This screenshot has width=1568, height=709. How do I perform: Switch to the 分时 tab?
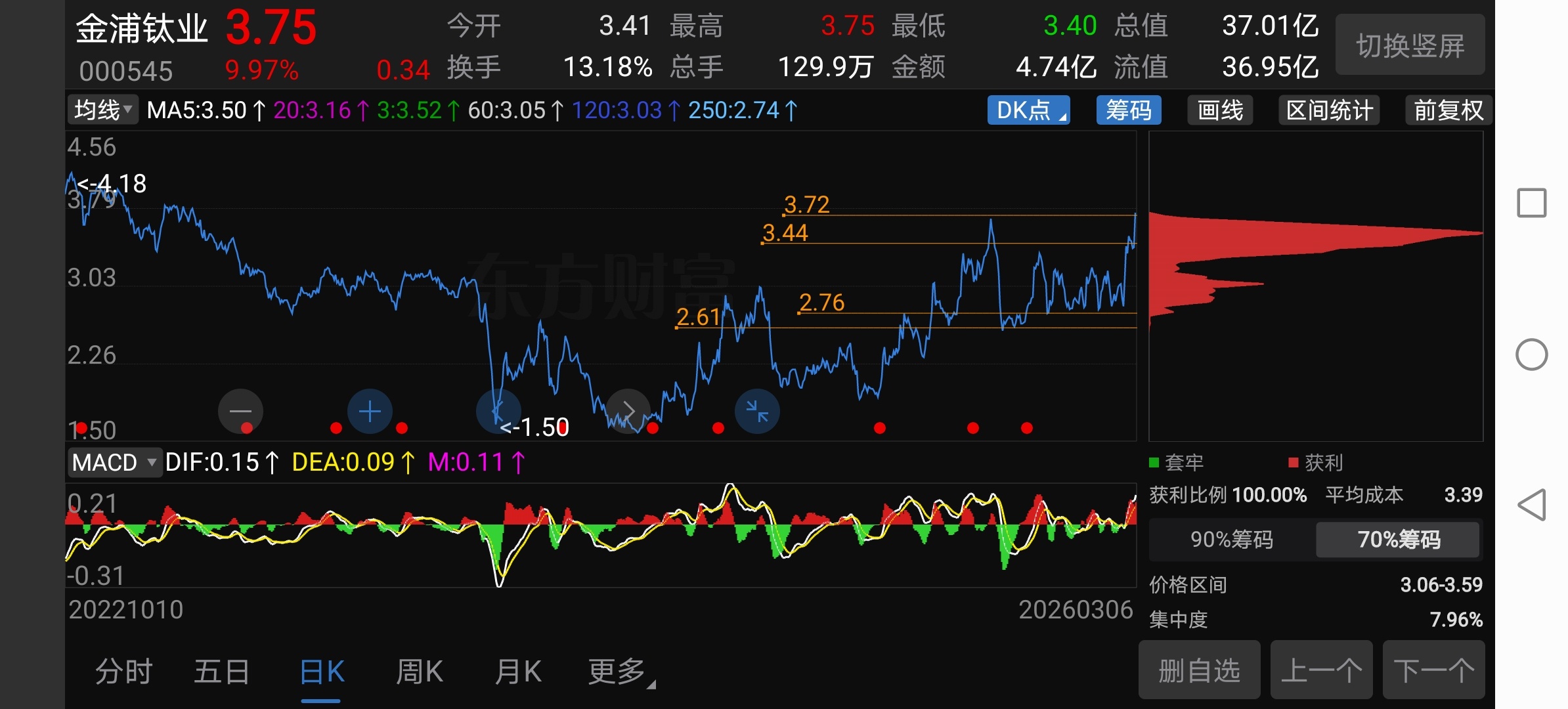point(123,672)
